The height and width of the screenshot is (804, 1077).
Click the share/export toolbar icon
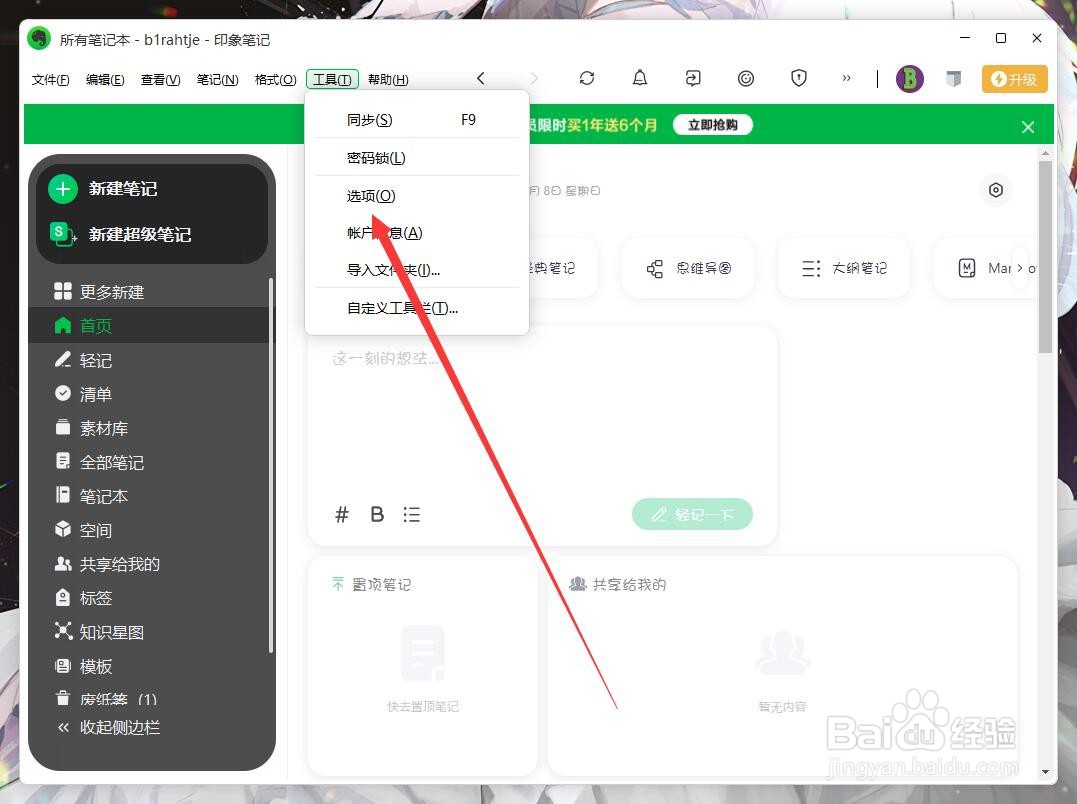coord(693,78)
